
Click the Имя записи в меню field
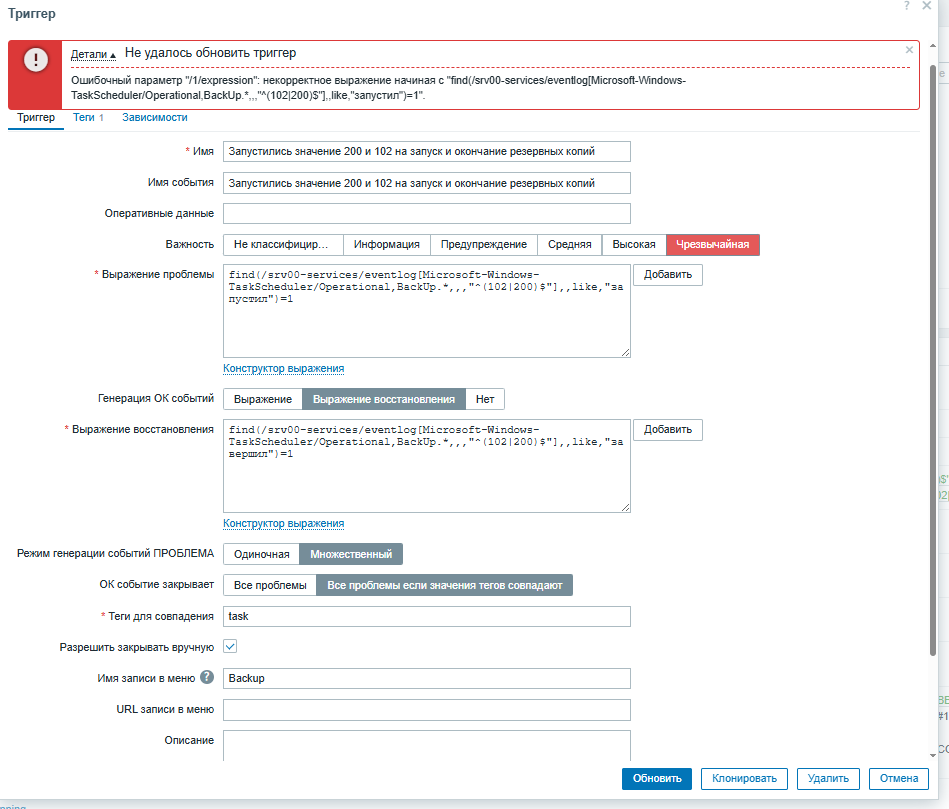point(427,678)
